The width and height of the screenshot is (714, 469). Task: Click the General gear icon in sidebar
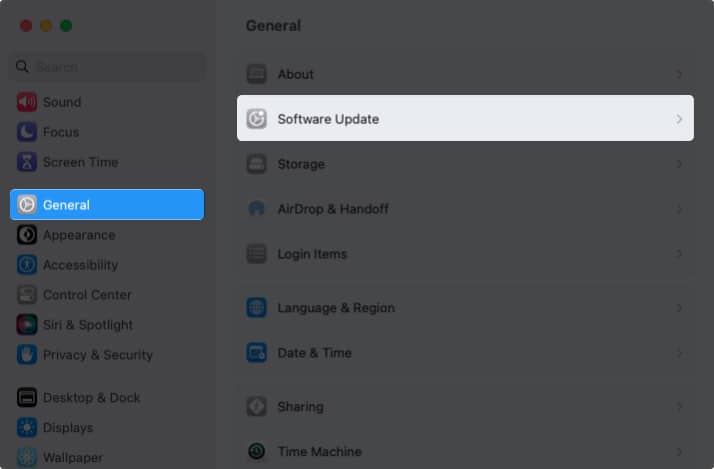(27, 205)
